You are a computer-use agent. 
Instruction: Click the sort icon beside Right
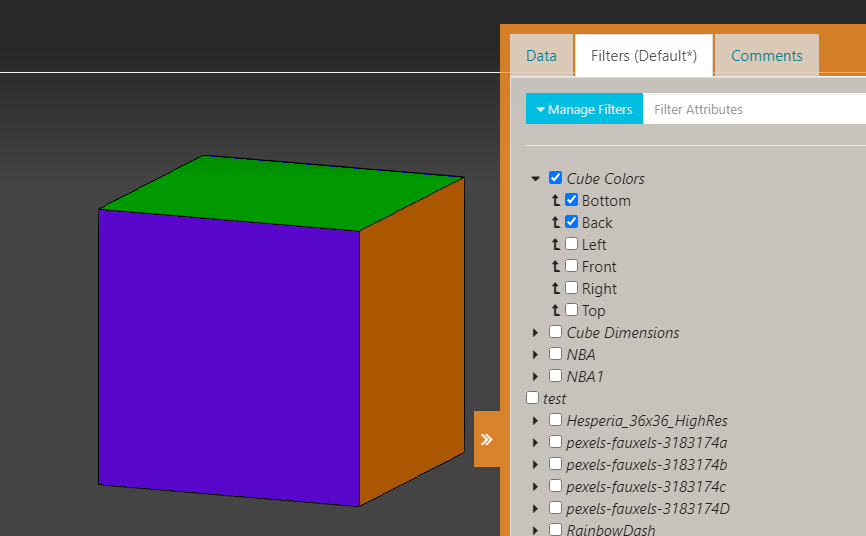[x=556, y=288]
